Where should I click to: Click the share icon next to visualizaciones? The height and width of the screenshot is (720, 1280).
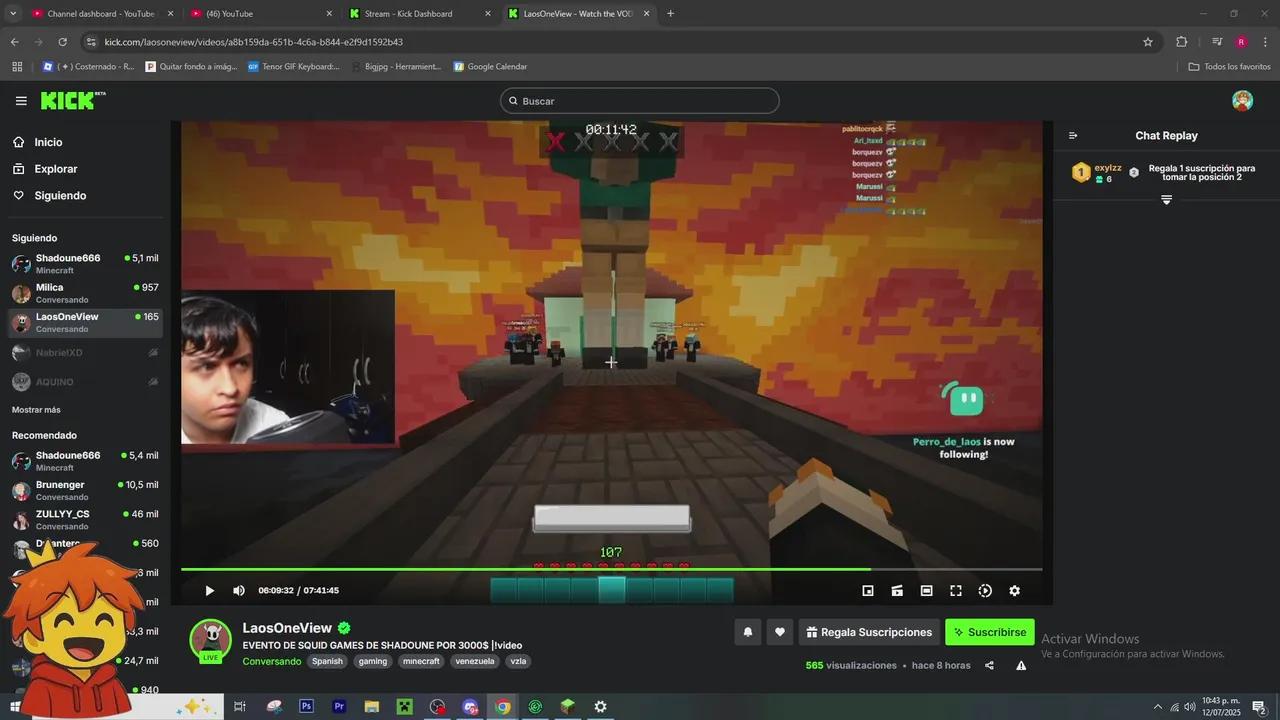pos(989,665)
